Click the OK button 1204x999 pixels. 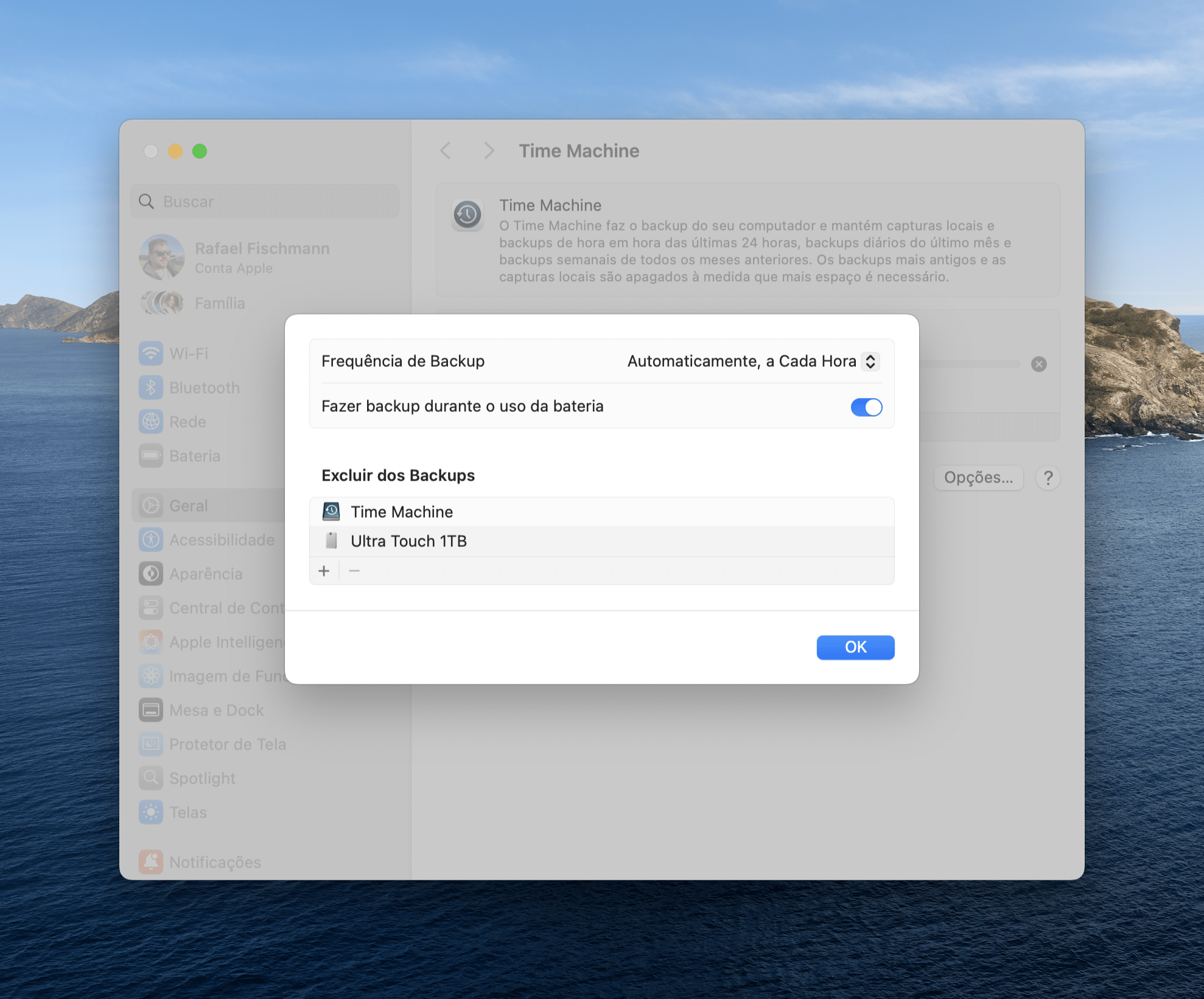[855, 647]
